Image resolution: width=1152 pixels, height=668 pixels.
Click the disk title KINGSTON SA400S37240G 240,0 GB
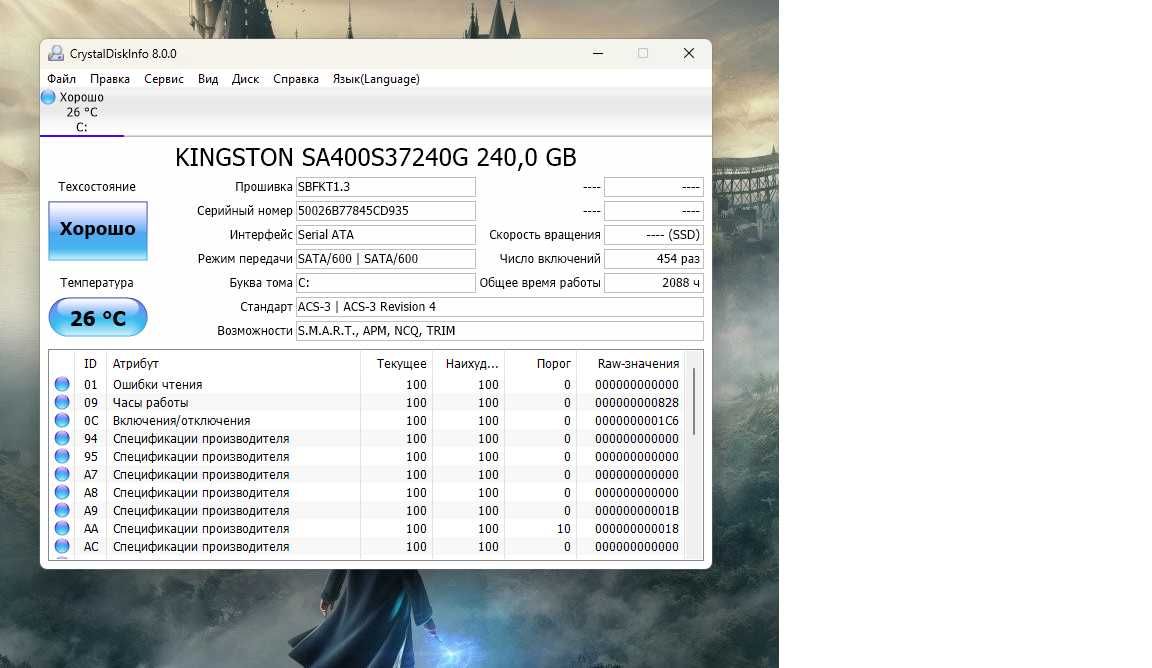coord(375,157)
